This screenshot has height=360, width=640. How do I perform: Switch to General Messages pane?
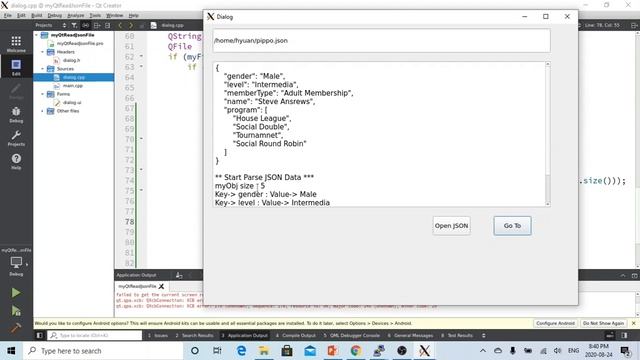410,336
